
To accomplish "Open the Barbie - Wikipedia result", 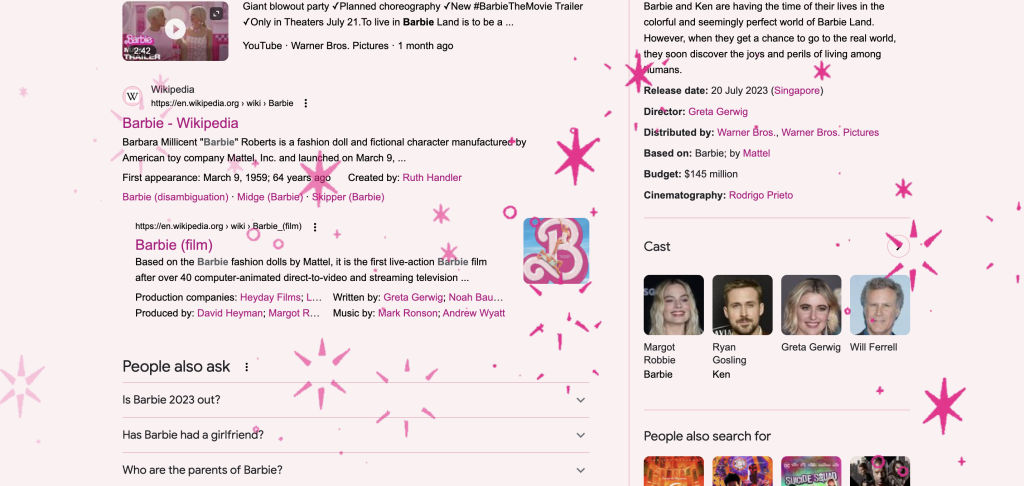I will (180, 123).
